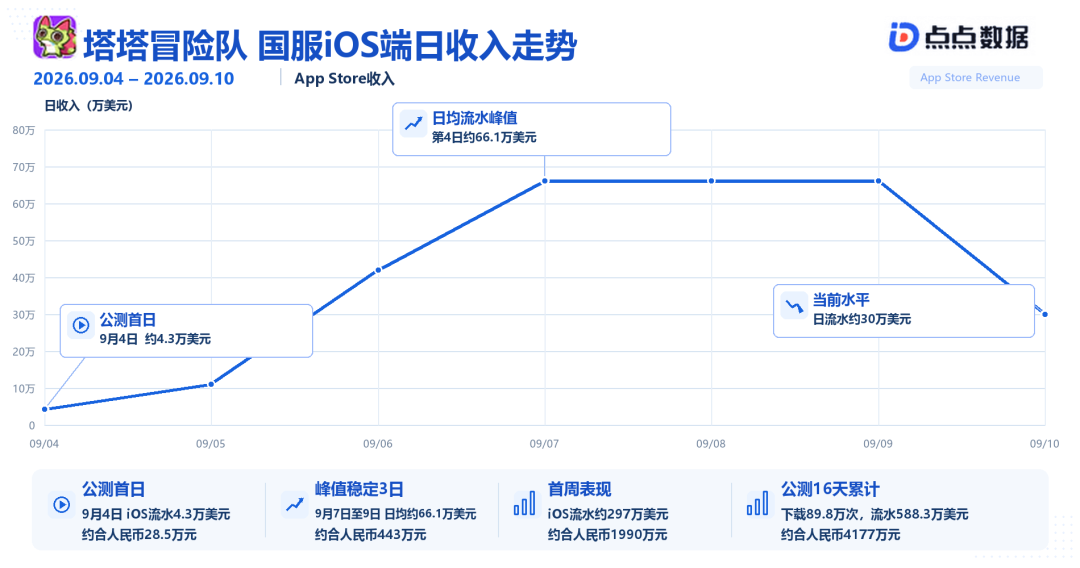Click the 日流水约30万美元 callout text
This screenshot has width=1080, height=568.
point(862,319)
